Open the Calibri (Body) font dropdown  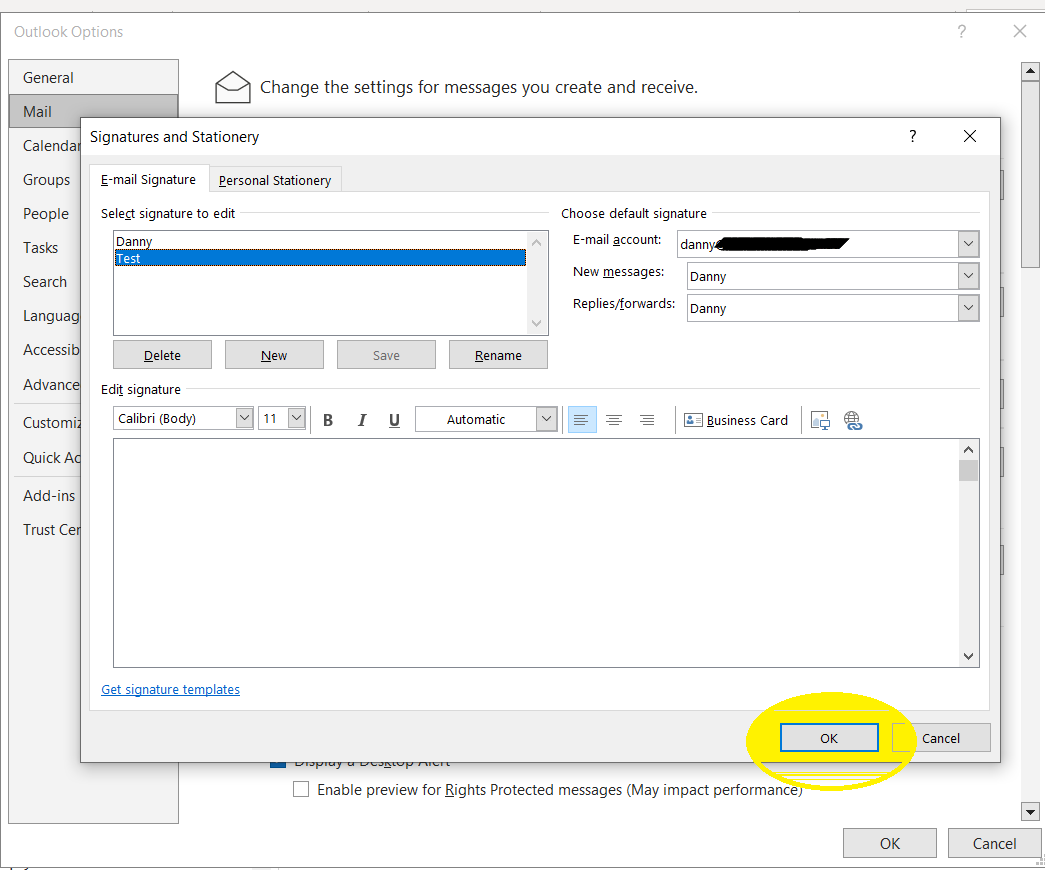pyautogui.click(x=245, y=418)
